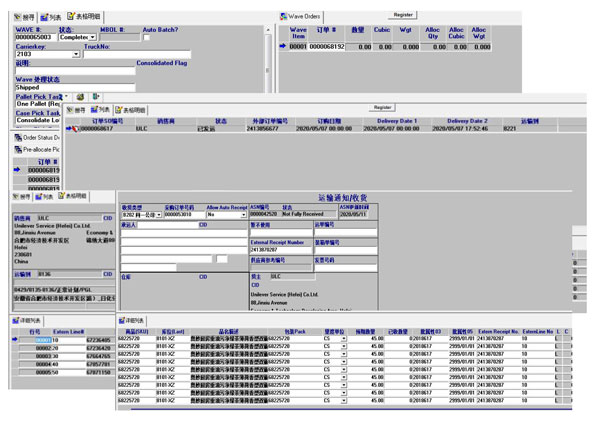Image resolution: width=600 pixels, height=423 pixels.
Task: Click the exit door icon in small toolbar
Action: pos(94,97)
